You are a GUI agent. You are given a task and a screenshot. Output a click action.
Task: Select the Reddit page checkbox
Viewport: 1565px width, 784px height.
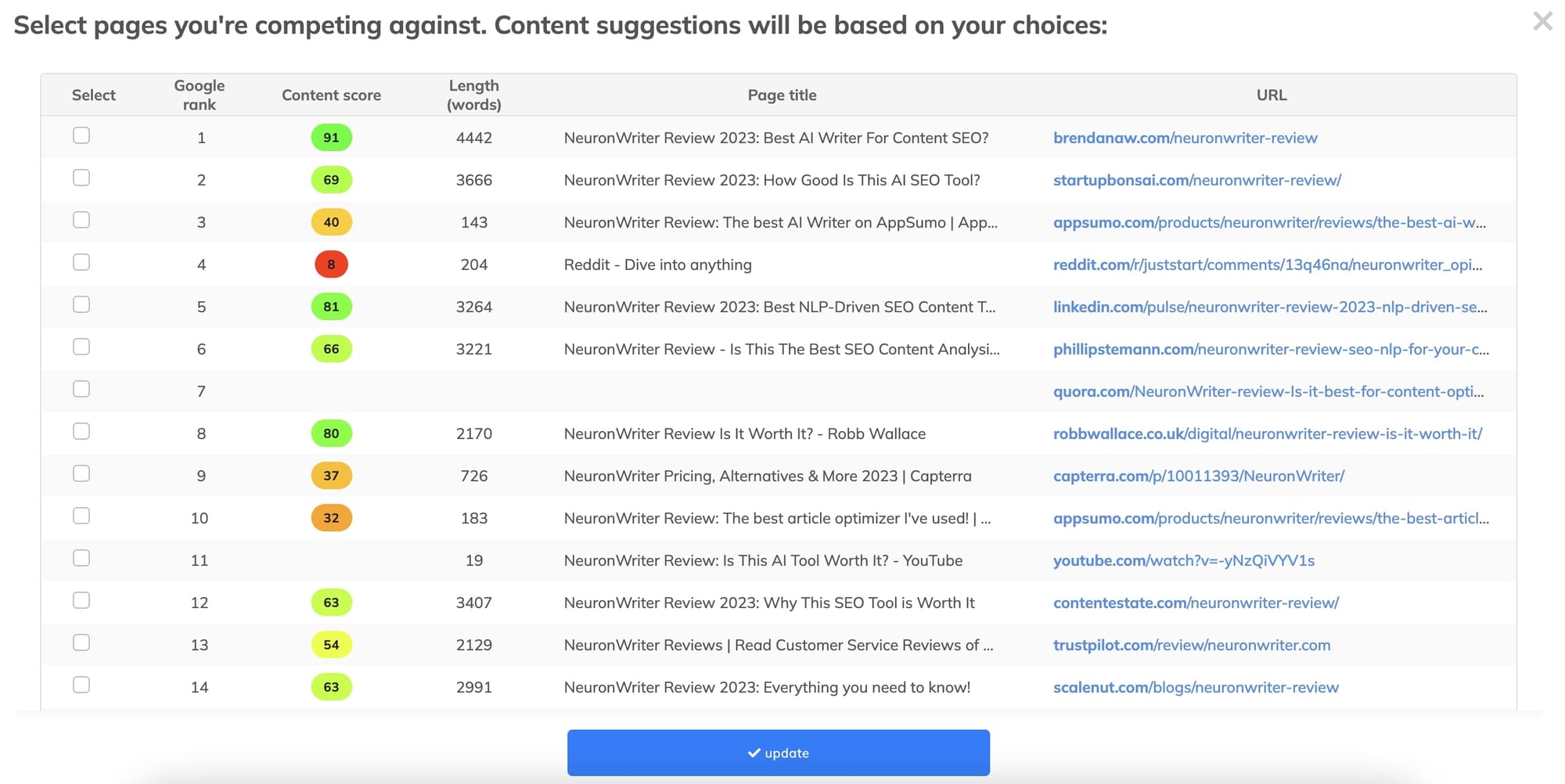click(x=81, y=262)
